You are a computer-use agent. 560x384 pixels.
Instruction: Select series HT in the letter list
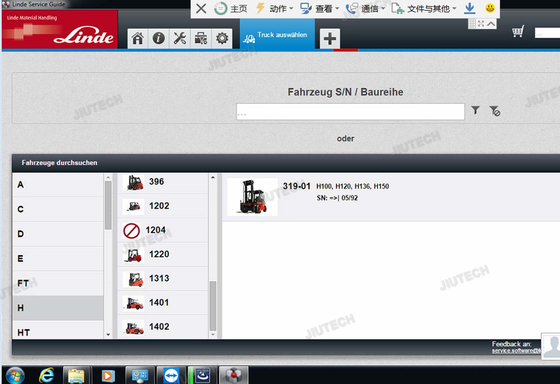tap(58, 332)
